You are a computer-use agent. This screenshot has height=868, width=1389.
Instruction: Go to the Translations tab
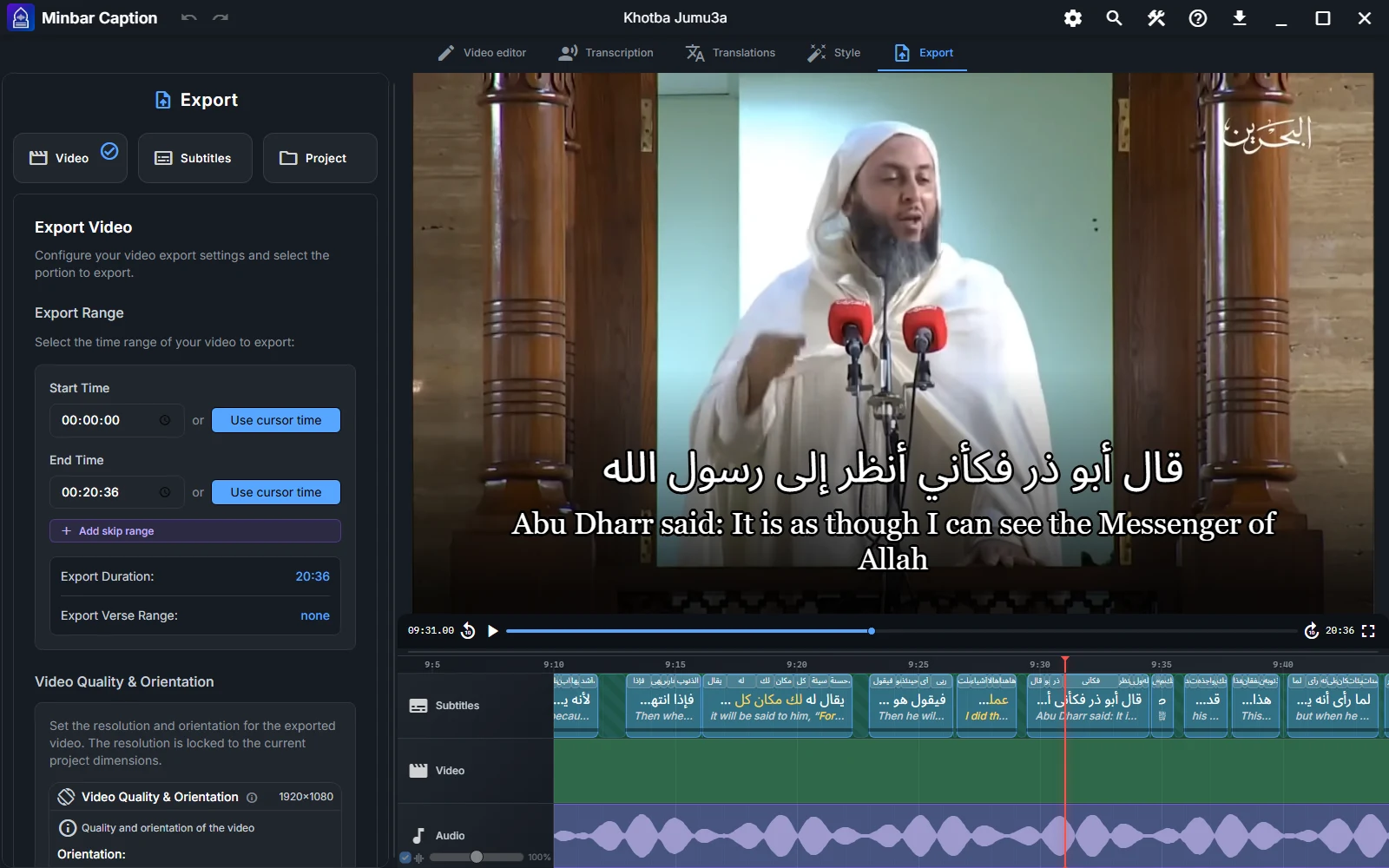pos(730,53)
